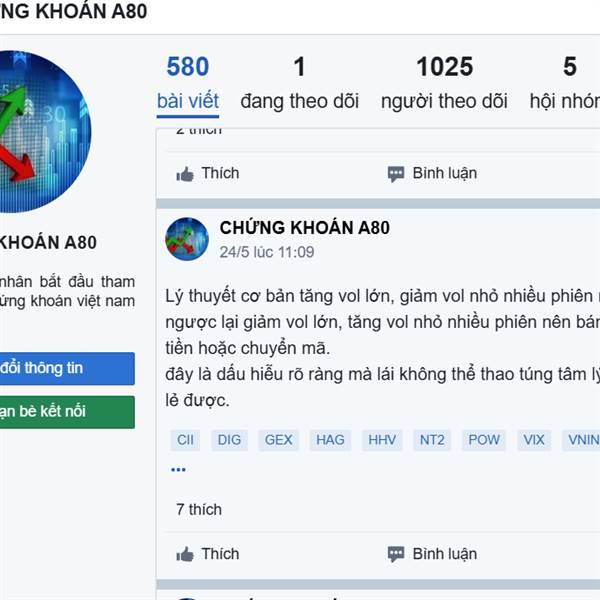Viewport: 600px width, 600px height.
Task: Open post author's small avatar
Action: pyautogui.click(x=187, y=239)
